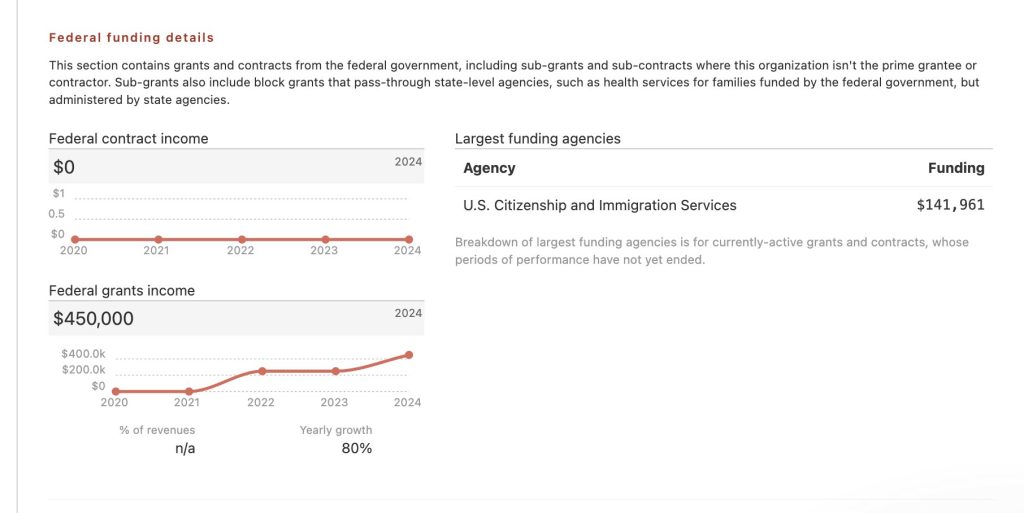The image size is (1024, 513).
Task: Select 2020 data point on grants income chart
Action: (115, 391)
